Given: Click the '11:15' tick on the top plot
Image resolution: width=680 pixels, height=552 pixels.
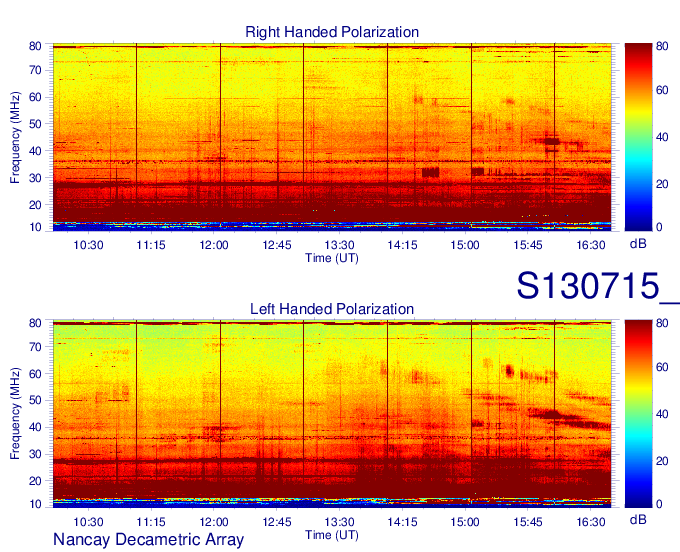Looking at the screenshot, I should [151, 245].
